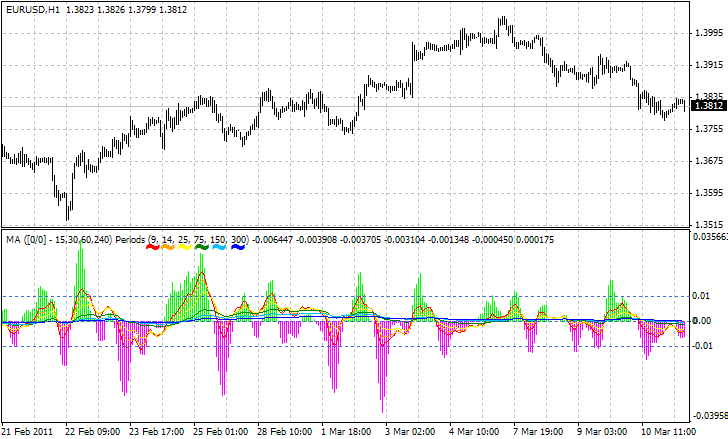
Task: Click the green period 75 legend marker
Action: (202, 246)
